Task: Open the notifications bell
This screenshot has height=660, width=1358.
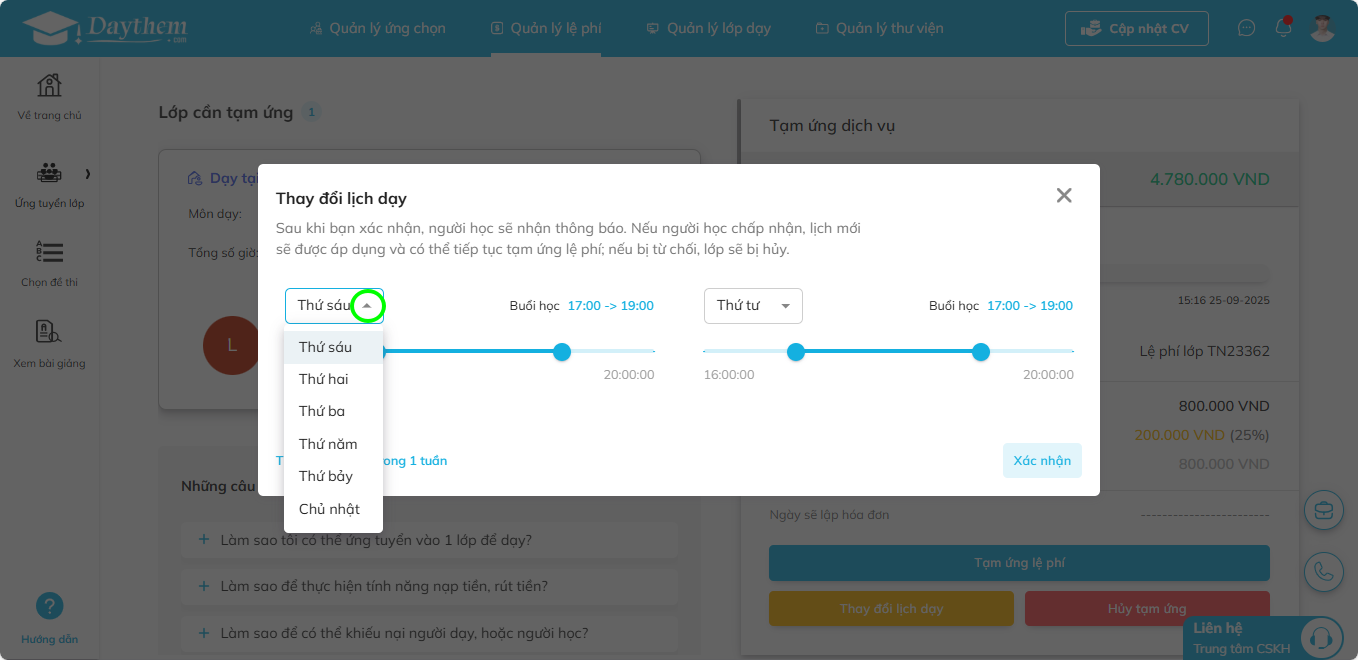Action: [x=1283, y=28]
